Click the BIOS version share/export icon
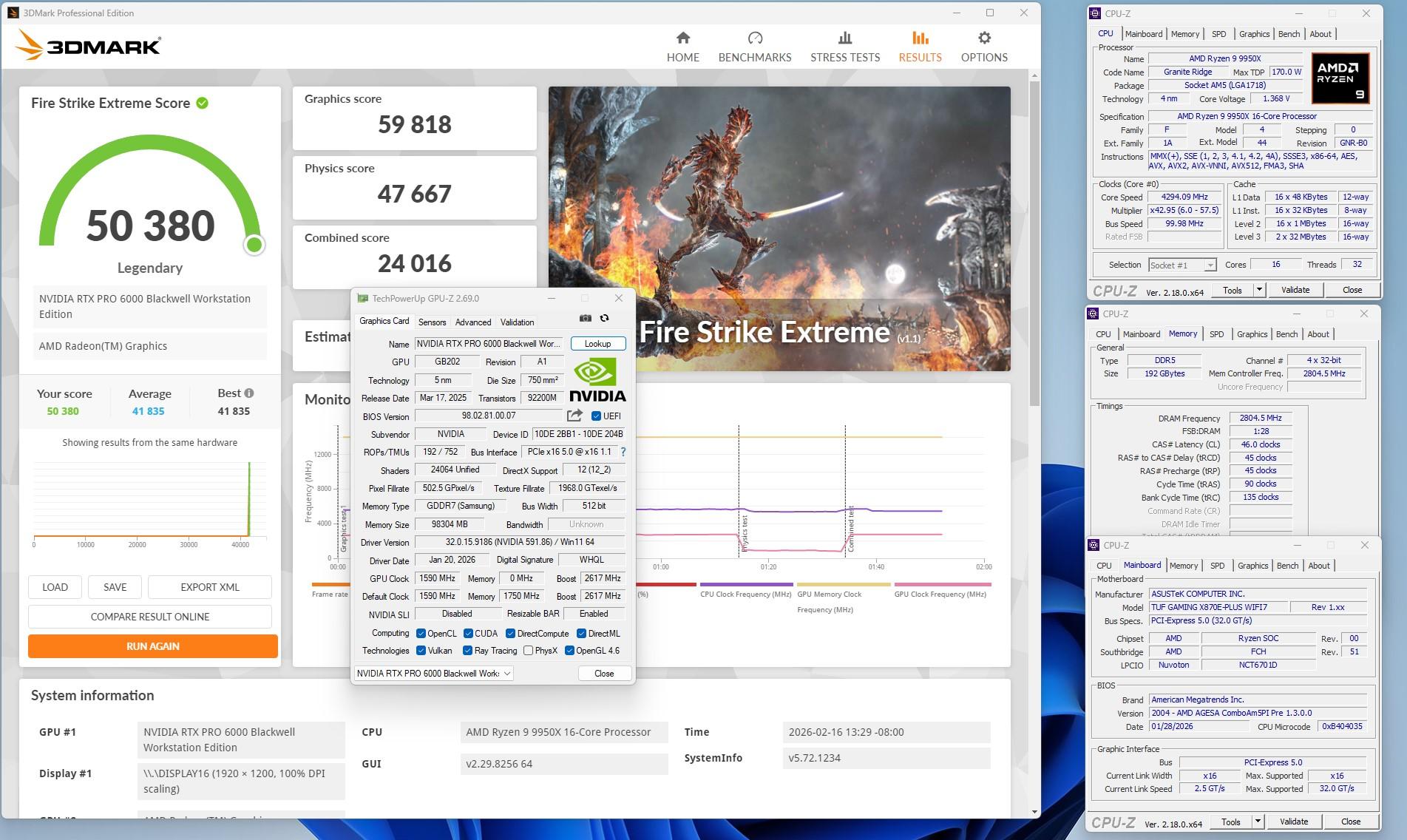This screenshot has height=840, width=1407. pyautogui.click(x=574, y=416)
